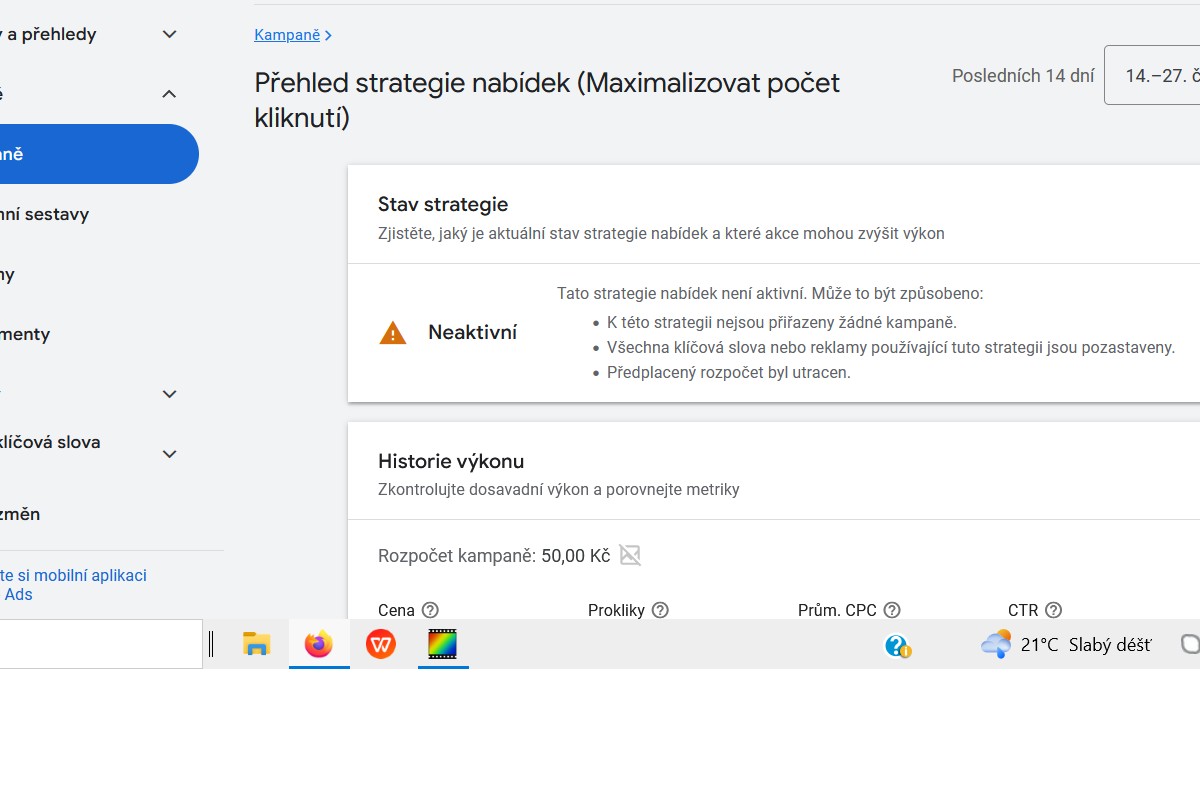Screen dimensions: 1200x800
Task: Click the help icon next to Cena
Action: [x=430, y=610]
